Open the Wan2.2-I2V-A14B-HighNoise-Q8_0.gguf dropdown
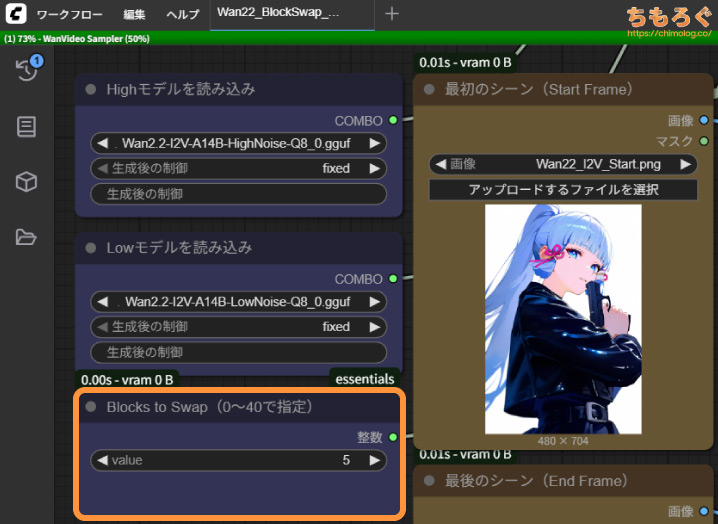This screenshot has width=718, height=524. click(x=239, y=143)
